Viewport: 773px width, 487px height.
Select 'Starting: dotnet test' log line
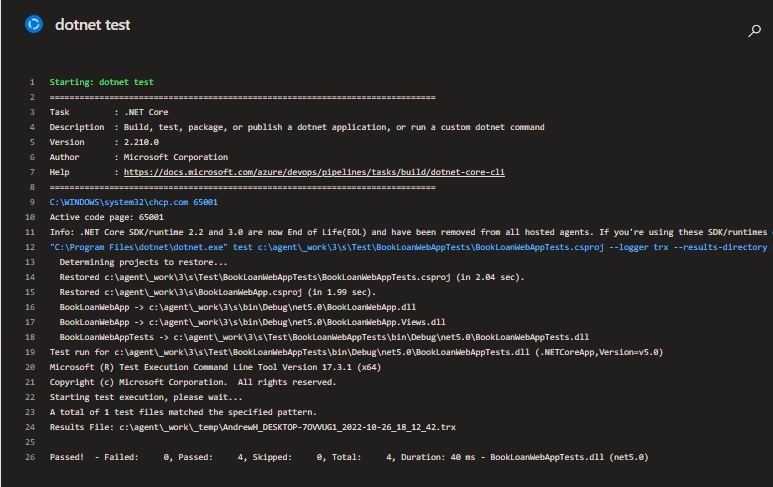point(102,82)
